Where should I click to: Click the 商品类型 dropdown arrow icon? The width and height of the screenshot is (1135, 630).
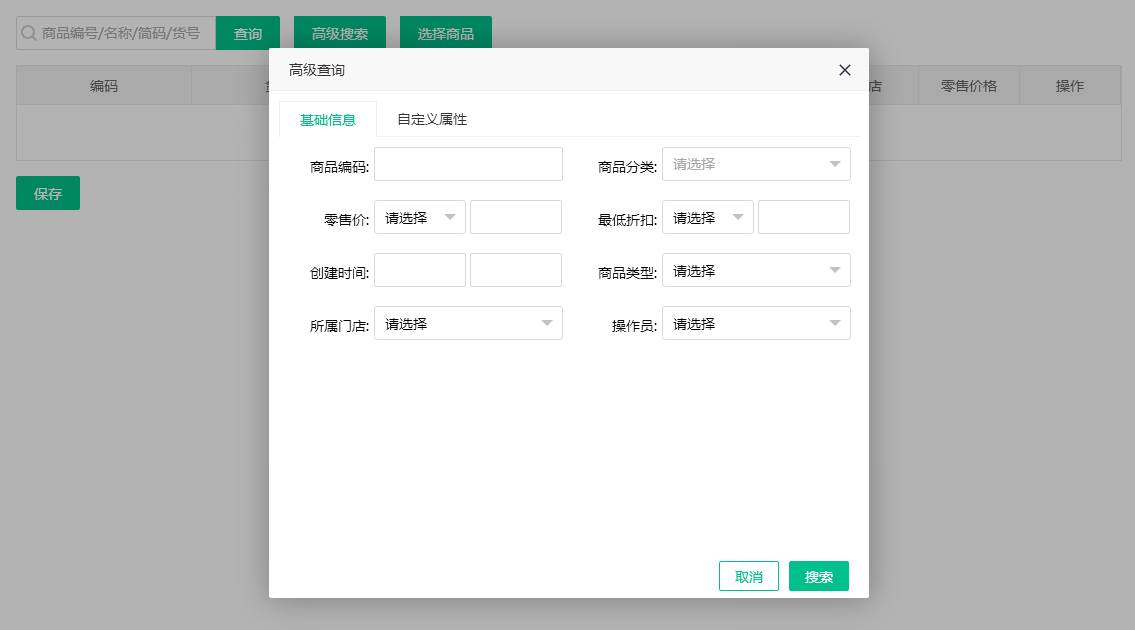836,270
